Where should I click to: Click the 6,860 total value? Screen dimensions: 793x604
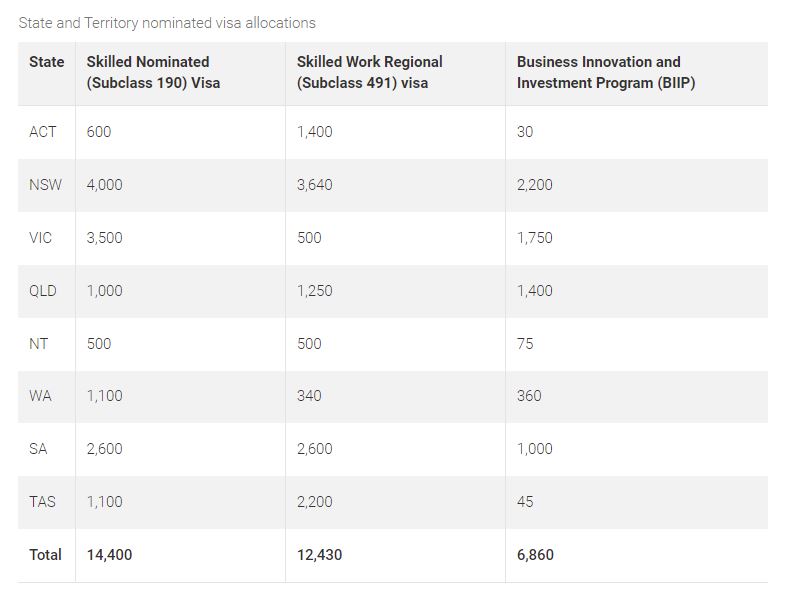[535, 555]
